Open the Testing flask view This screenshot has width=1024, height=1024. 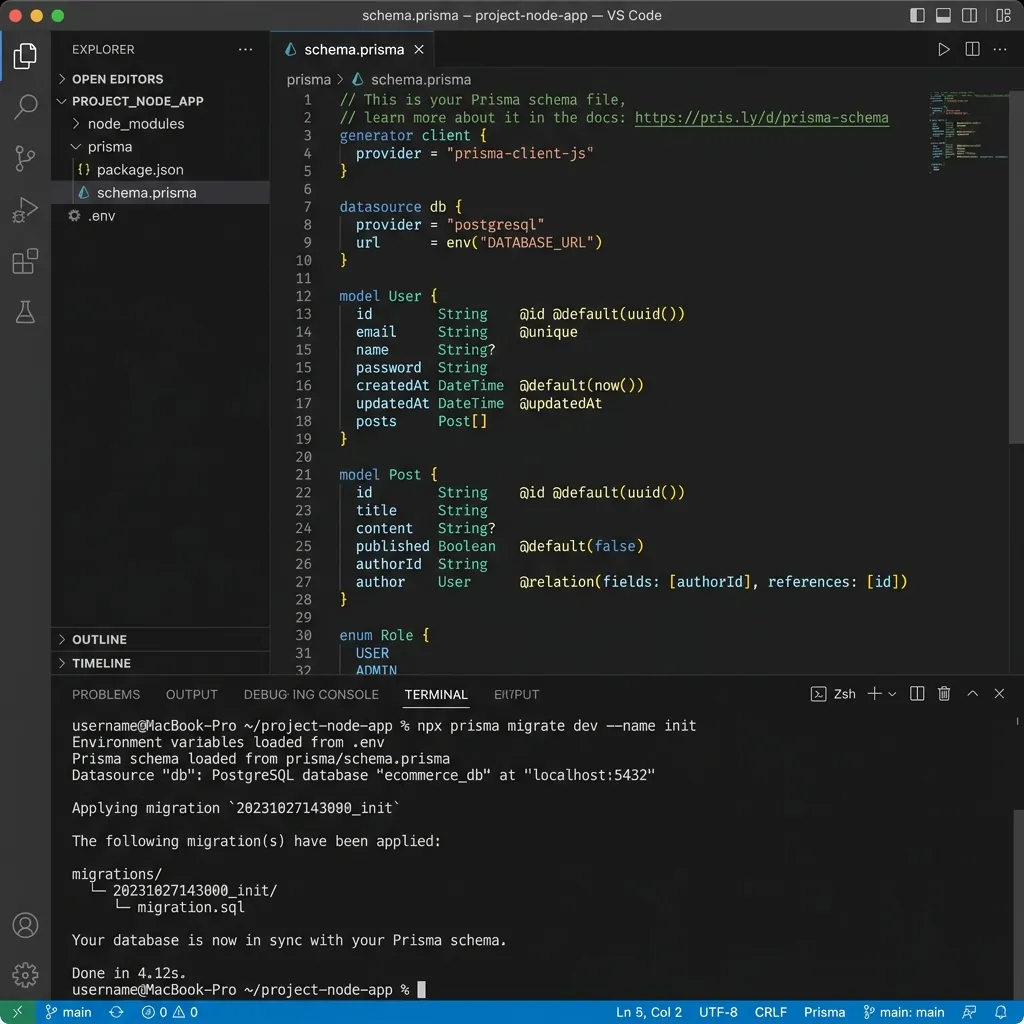25,312
